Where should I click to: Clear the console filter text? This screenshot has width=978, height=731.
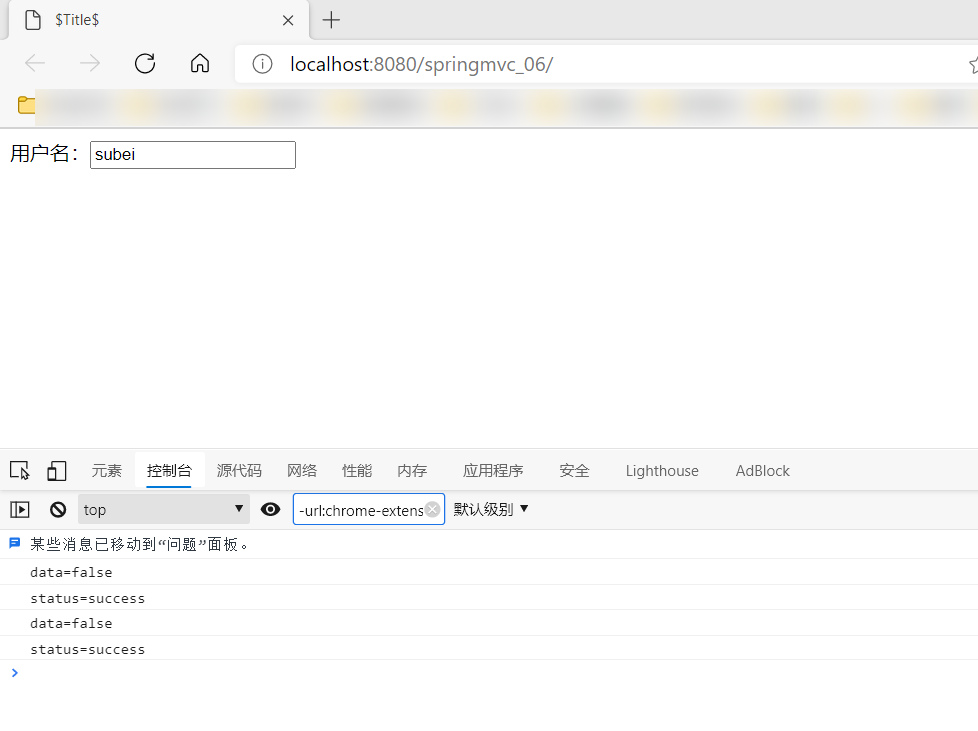(x=432, y=510)
